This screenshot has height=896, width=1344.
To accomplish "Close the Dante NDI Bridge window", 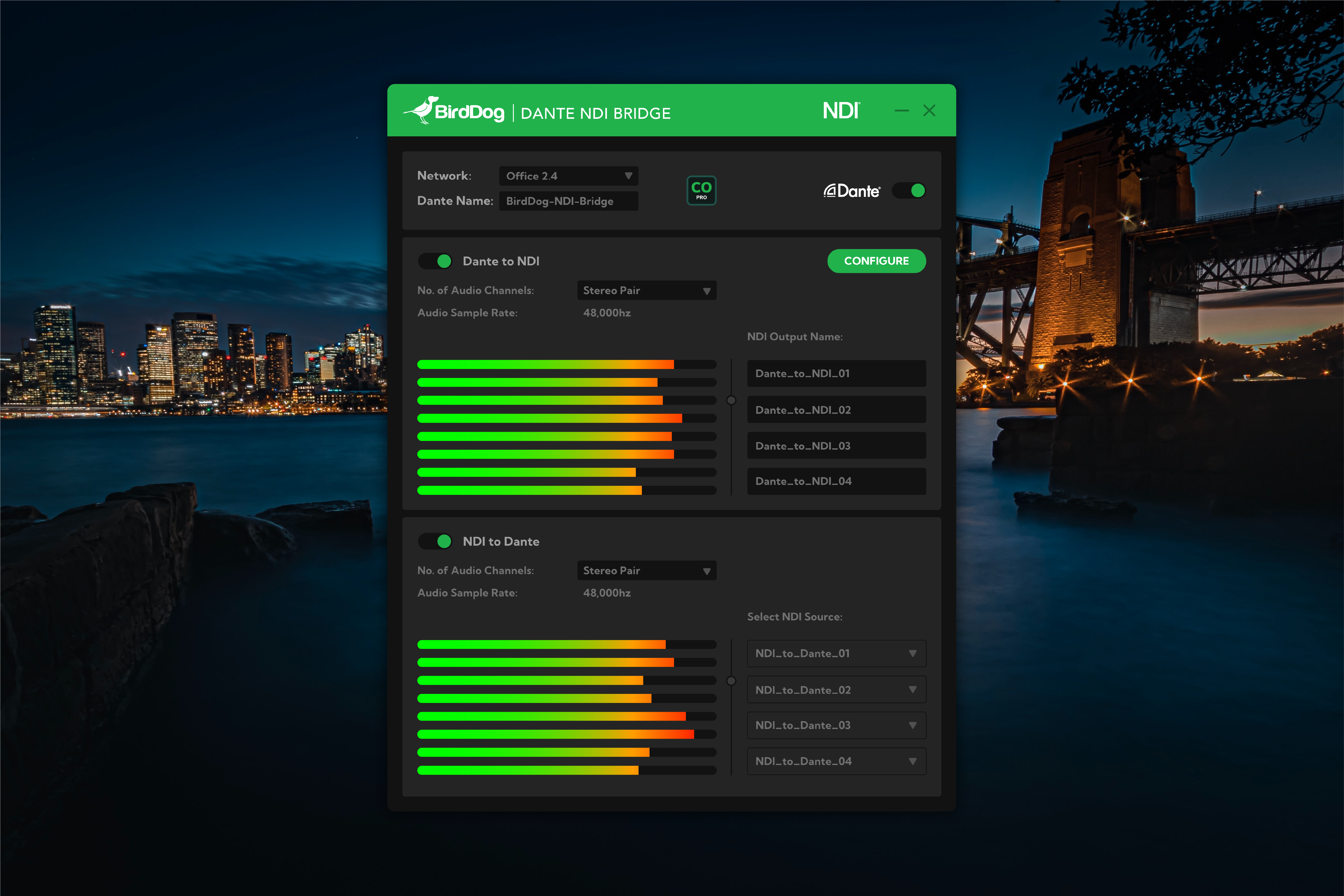I will pyautogui.click(x=929, y=110).
